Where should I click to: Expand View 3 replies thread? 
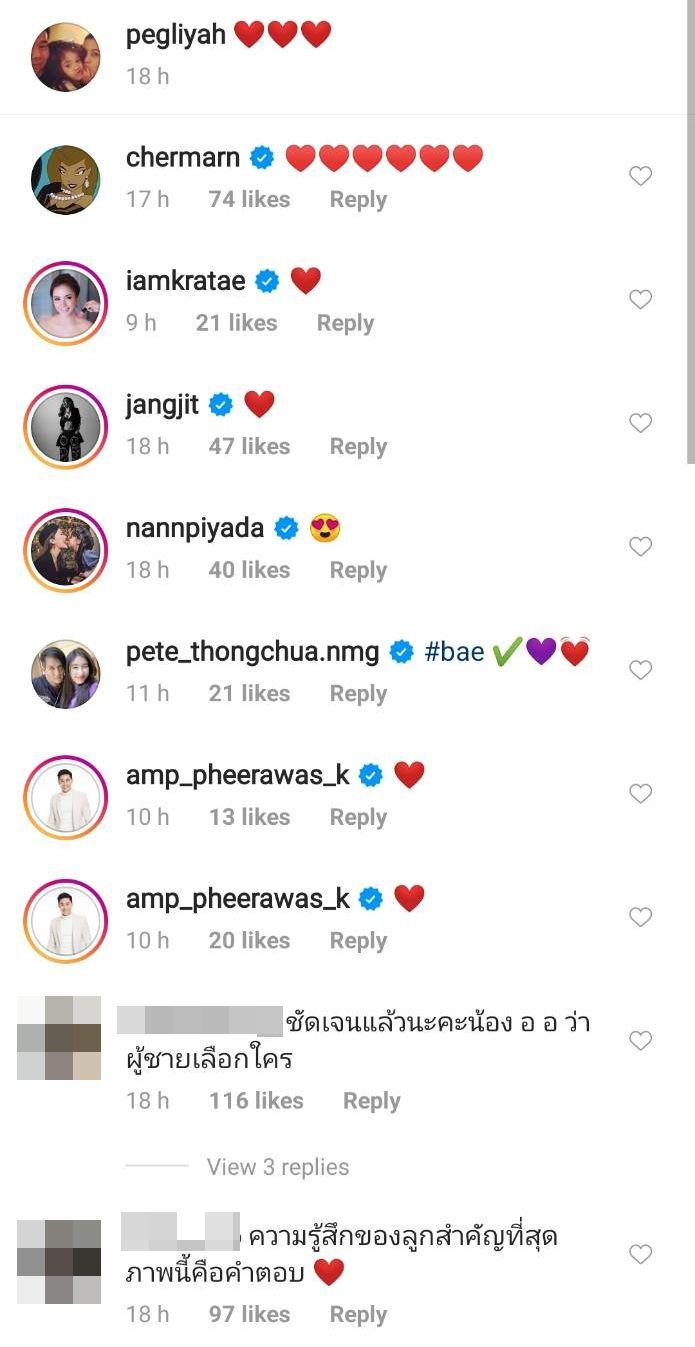click(x=277, y=1167)
